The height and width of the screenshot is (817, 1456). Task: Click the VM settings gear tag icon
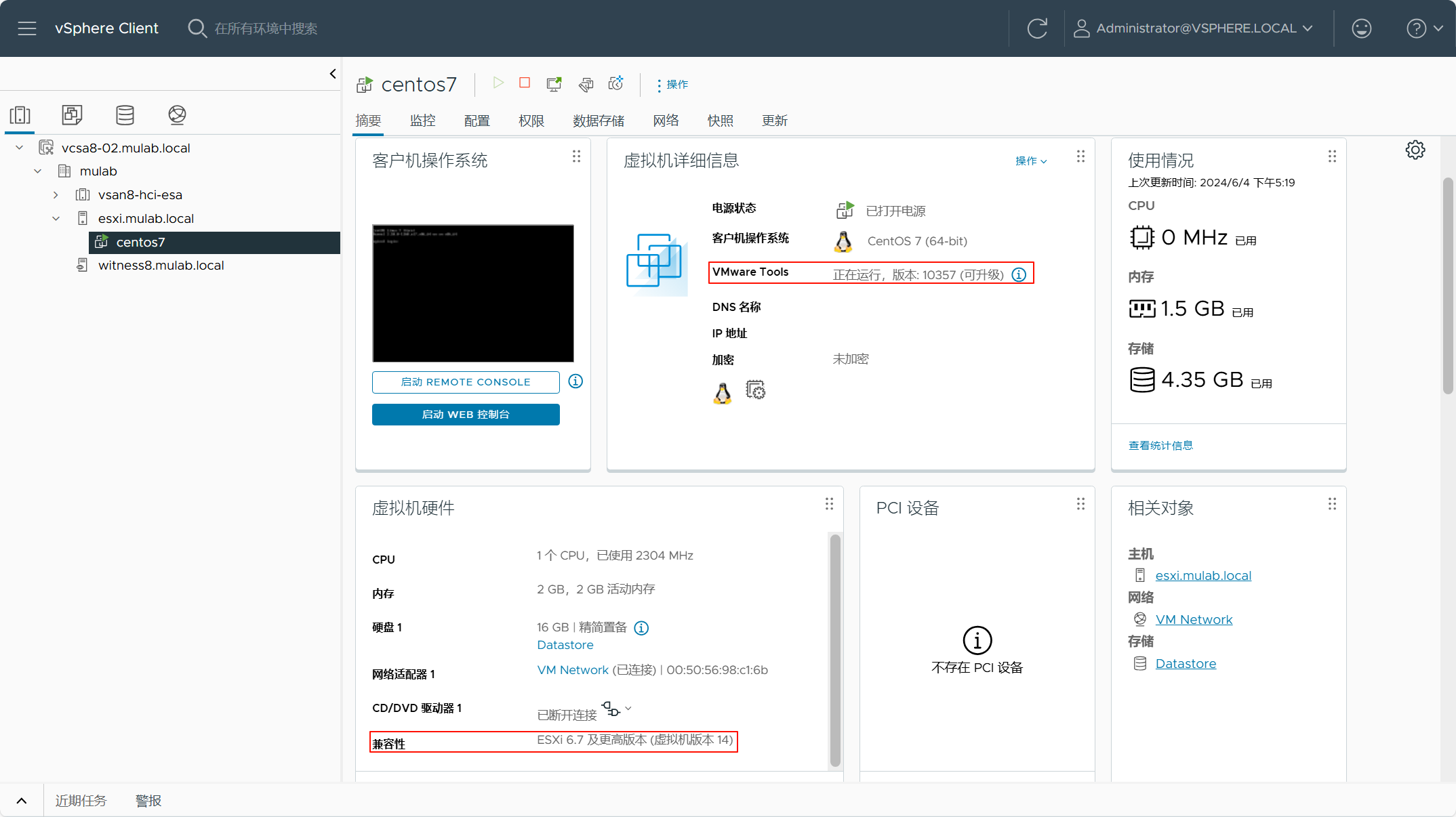[755, 390]
